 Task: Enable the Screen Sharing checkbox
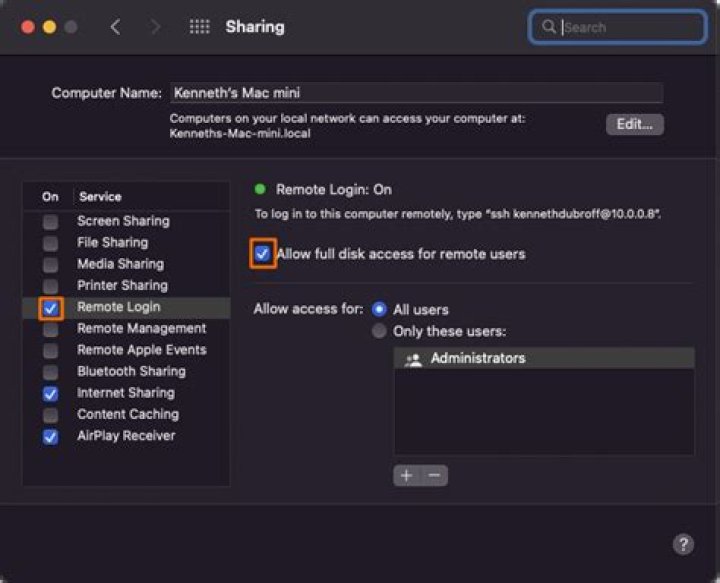tap(50, 222)
